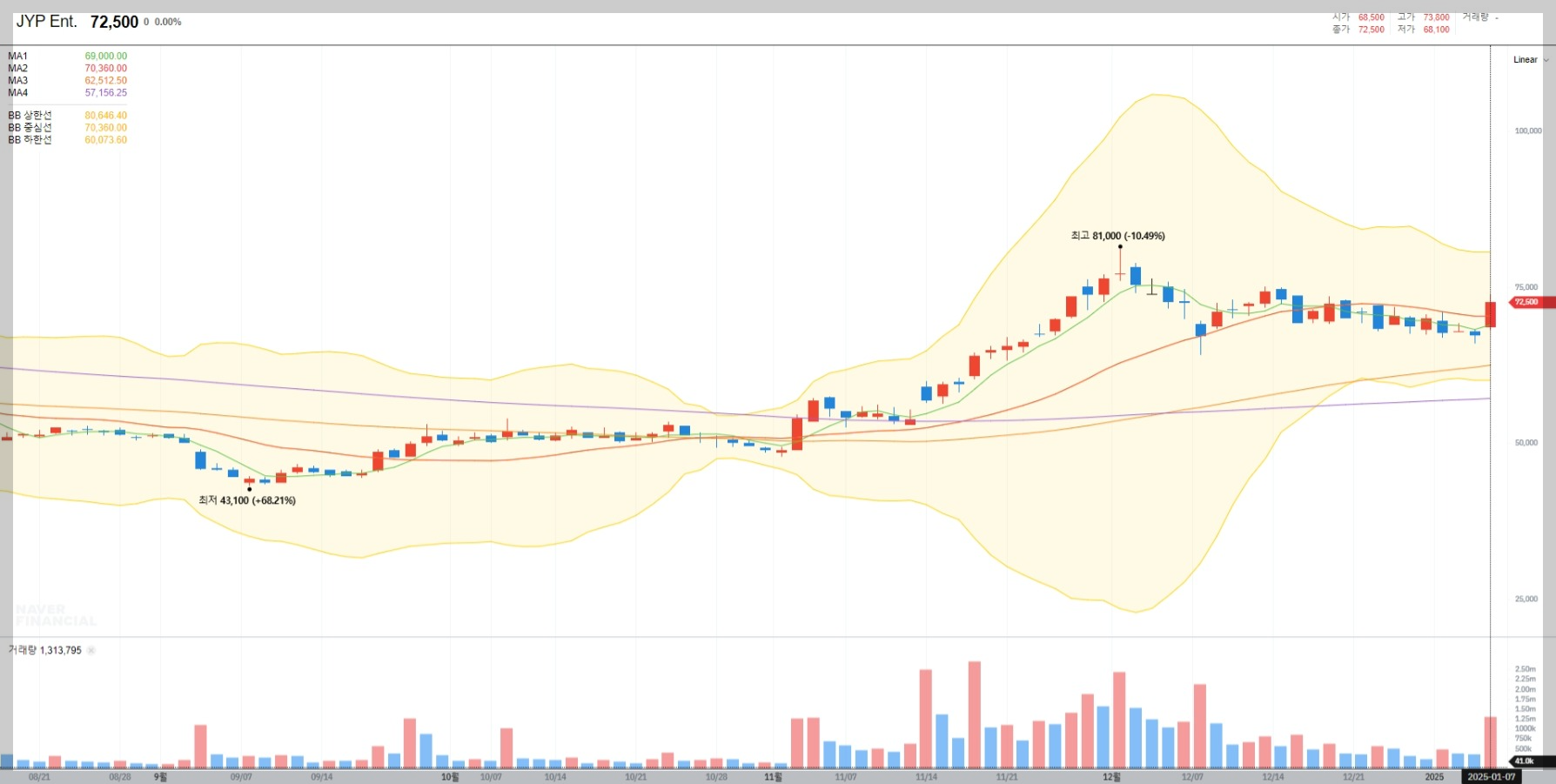The height and width of the screenshot is (784, 1556).
Task: Click the 10월 month axis label
Action: (450, 777)
